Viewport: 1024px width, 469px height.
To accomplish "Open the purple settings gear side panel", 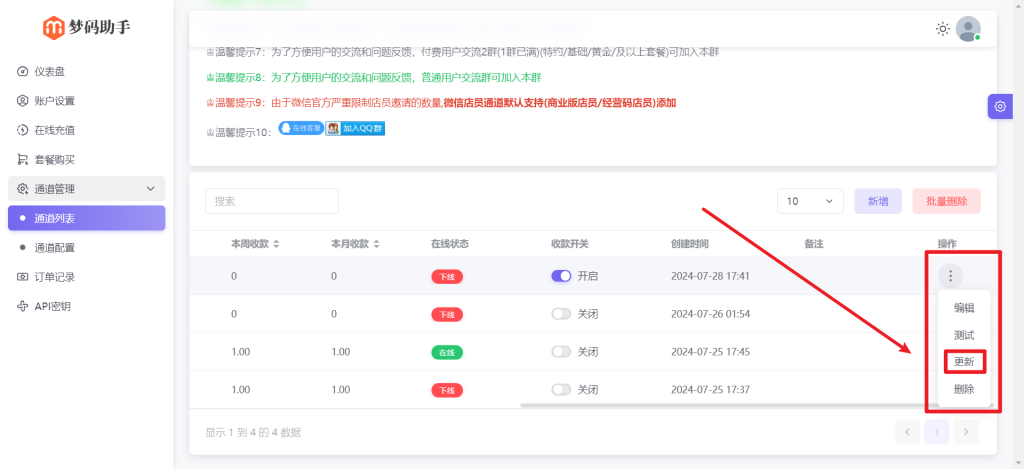I will (1000, 106).
